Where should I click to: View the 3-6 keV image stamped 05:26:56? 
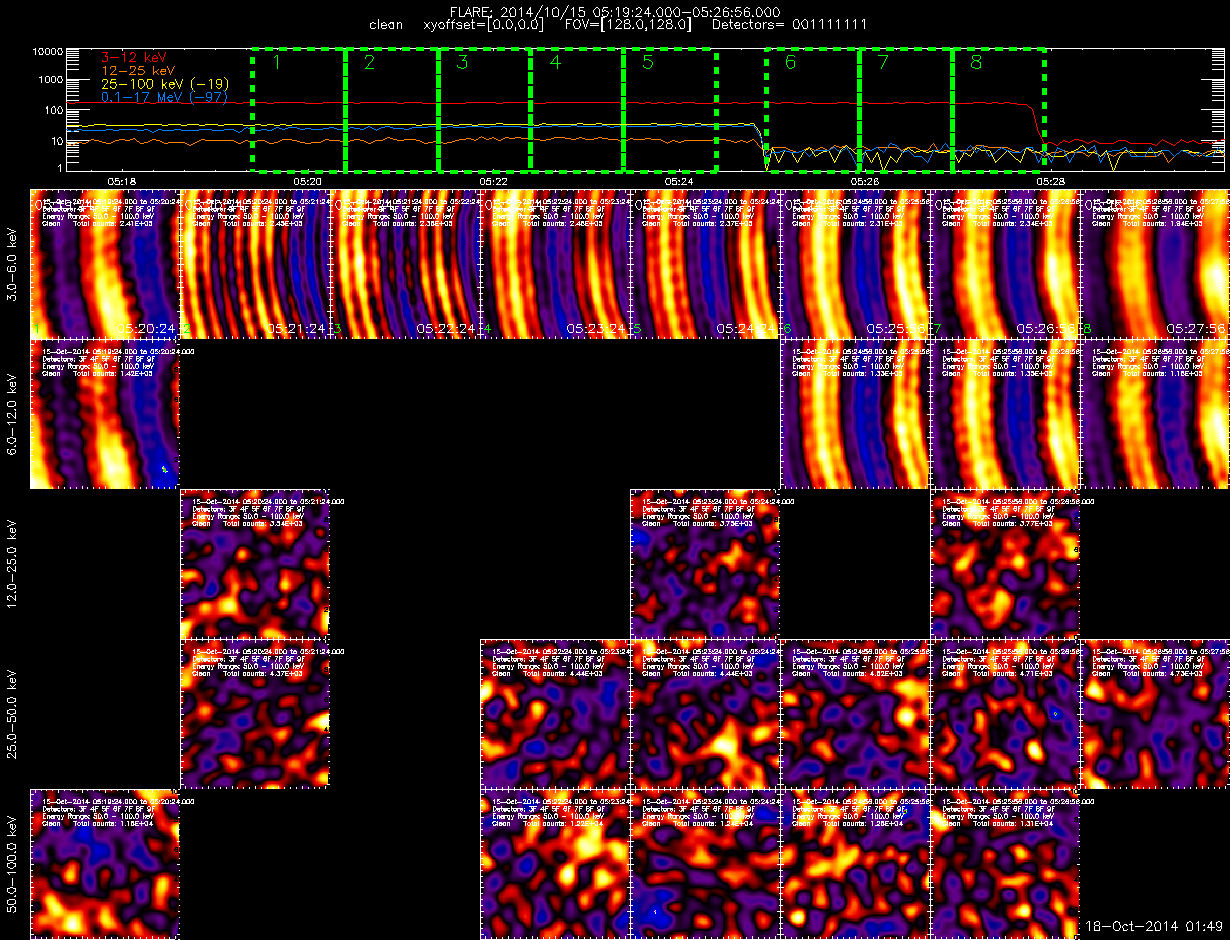(x=1005, y=264)
